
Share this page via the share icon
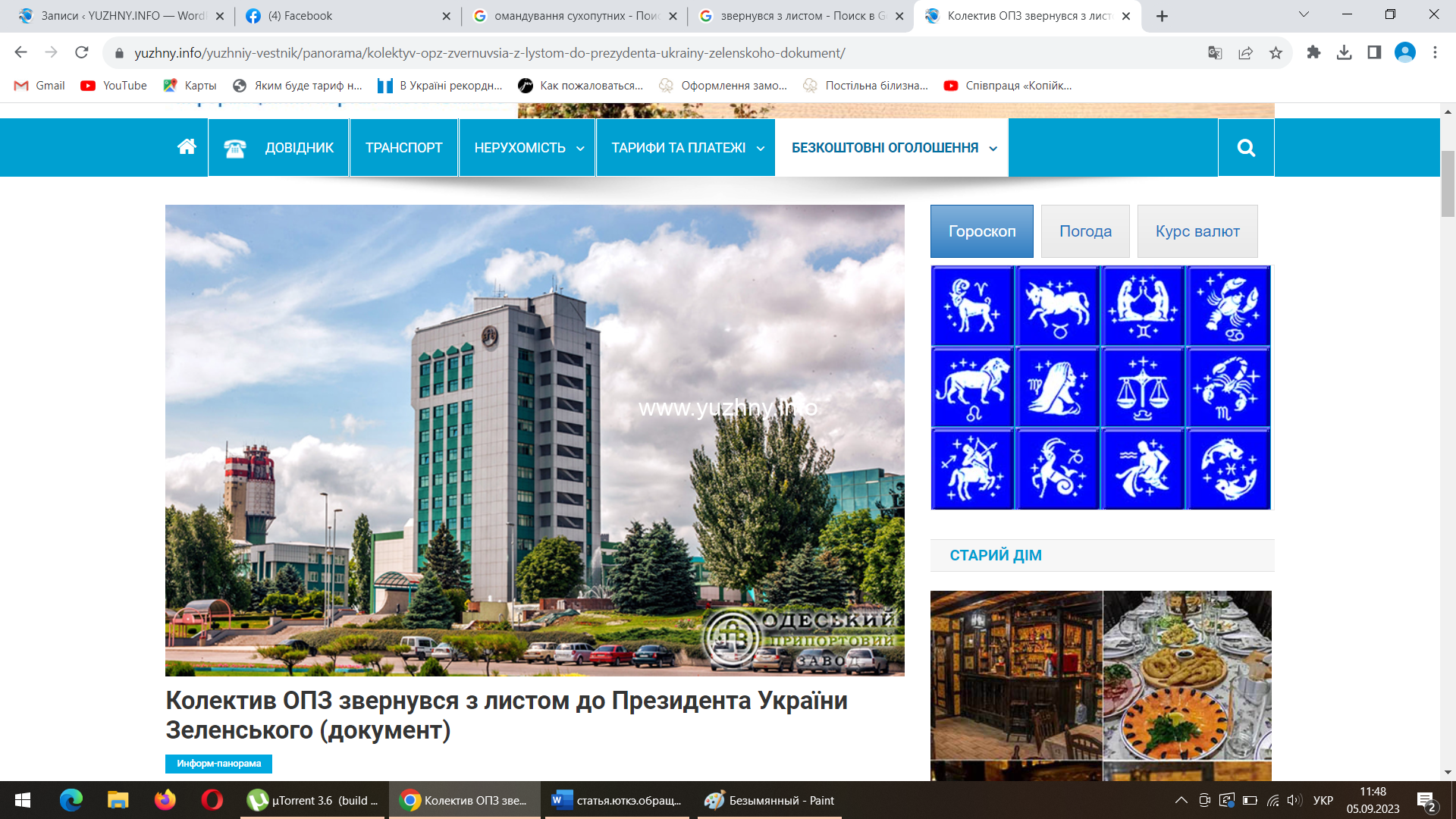click(x=1245, y=52)
